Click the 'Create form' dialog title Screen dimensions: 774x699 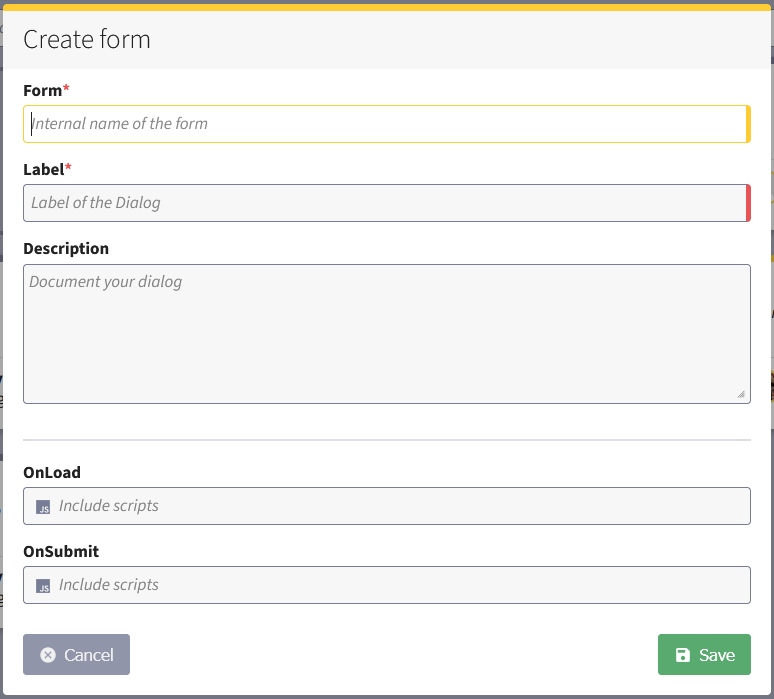coord(87,39)
